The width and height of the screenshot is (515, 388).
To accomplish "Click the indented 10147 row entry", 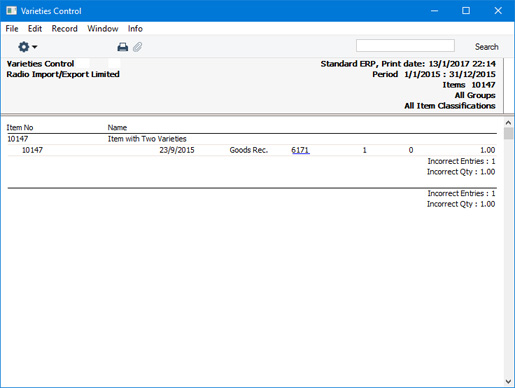I will click(32, 150).
